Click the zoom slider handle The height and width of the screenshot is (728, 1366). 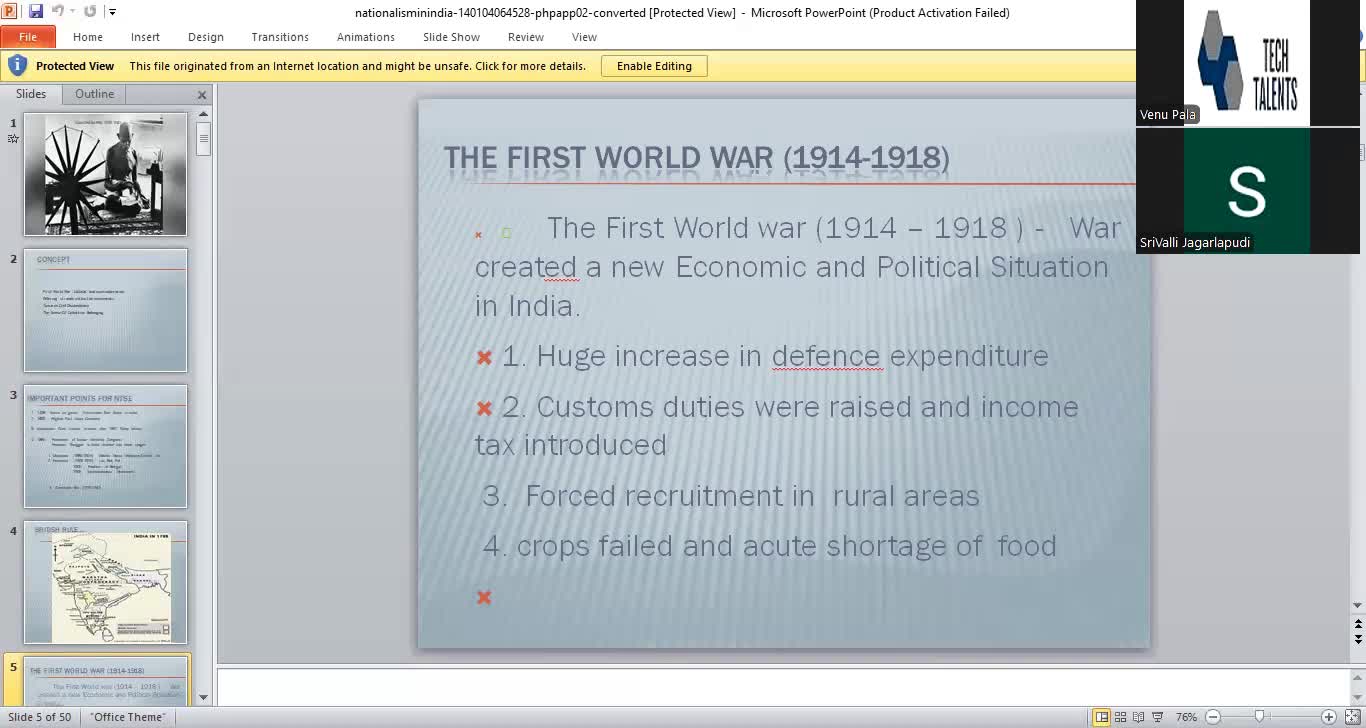(1259, 717)
